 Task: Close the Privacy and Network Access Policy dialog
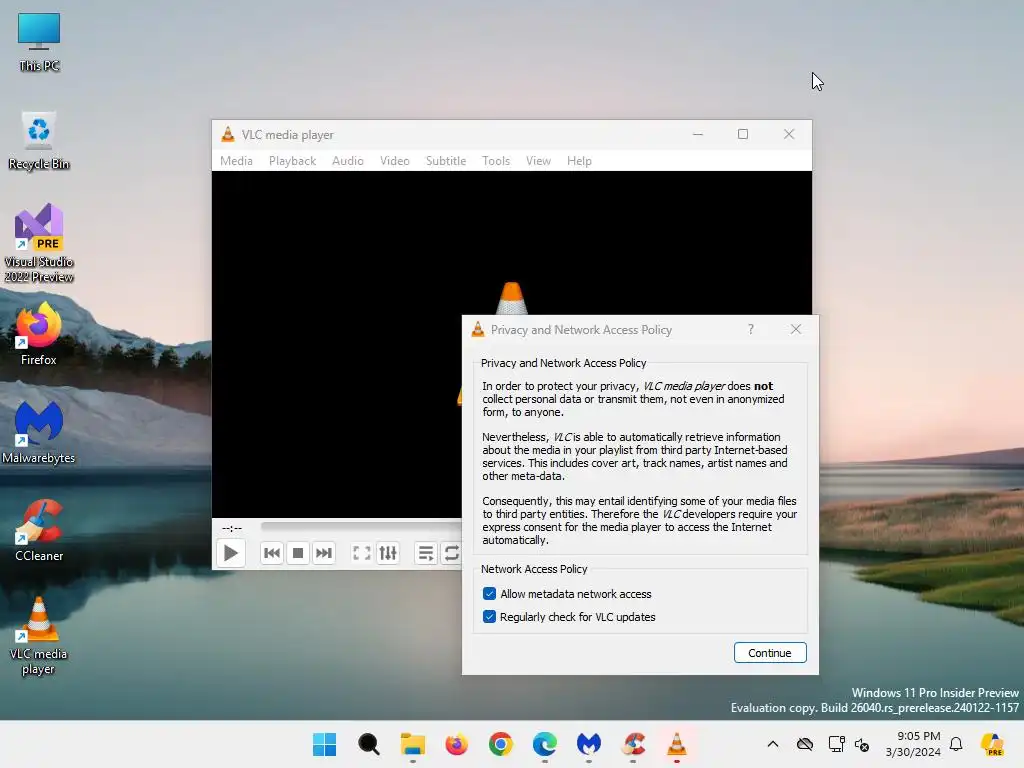(x=795, y=329)
